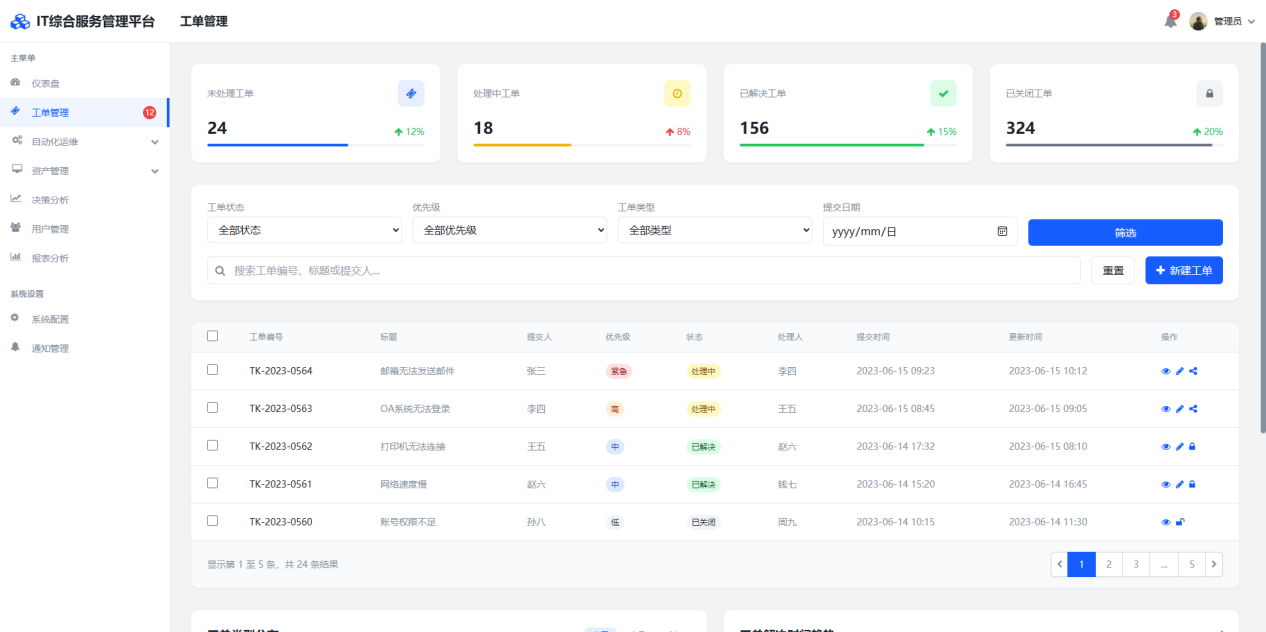The height and width of the screenshot is (632, 1266).
Task: Click the 未处理工单 card ticket icon
Action: (411, 93)
